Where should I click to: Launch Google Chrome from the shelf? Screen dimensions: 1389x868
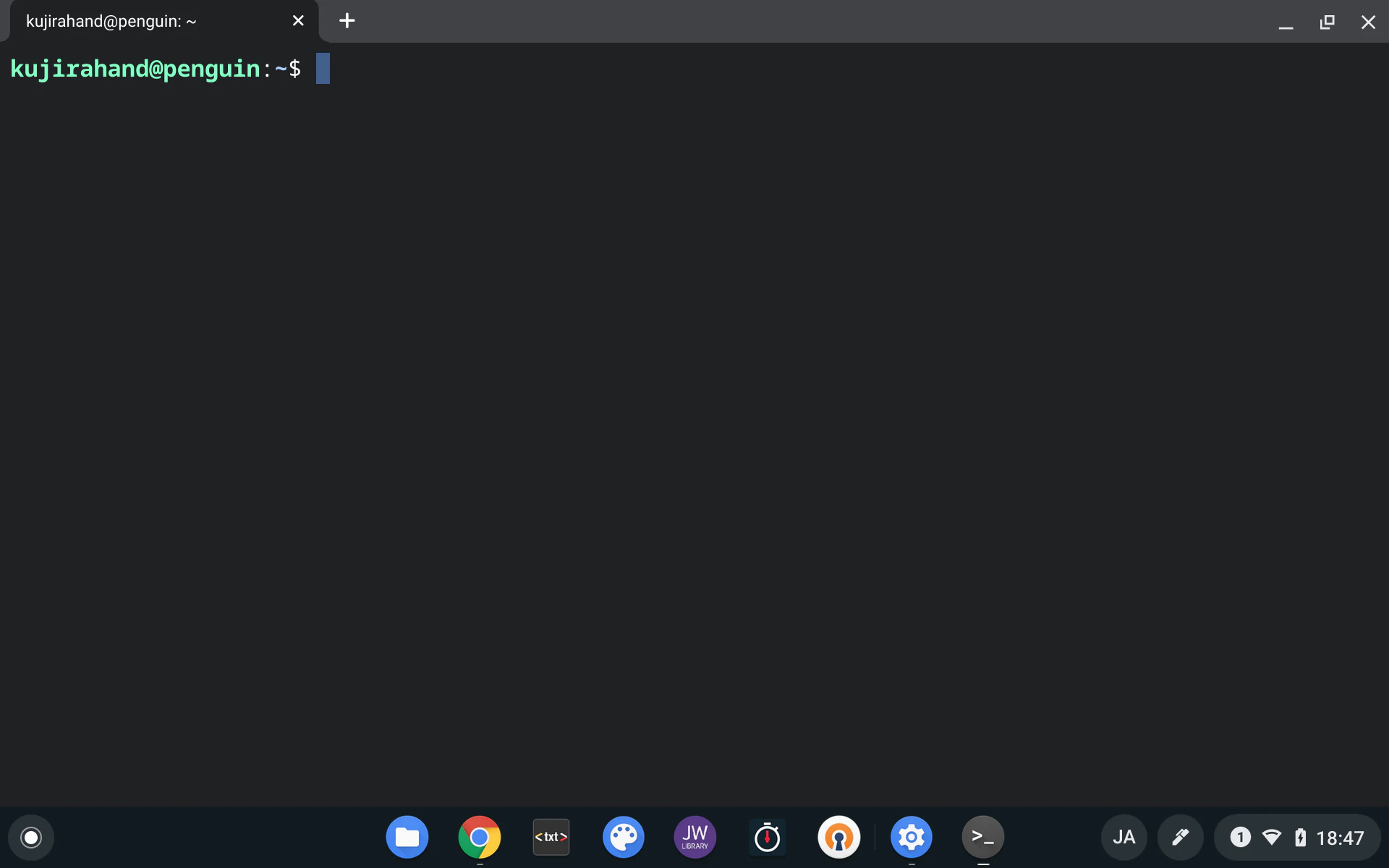(x=479, y=838)
